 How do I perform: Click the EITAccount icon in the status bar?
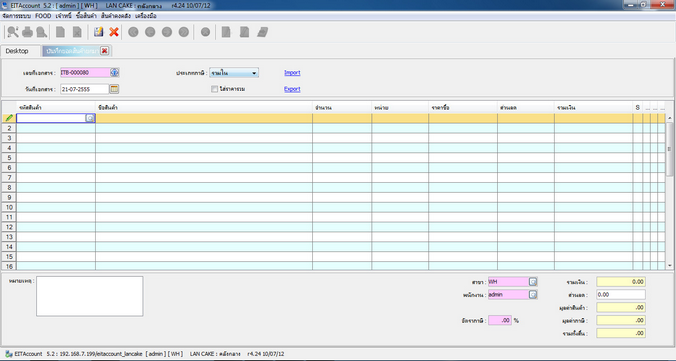click(9, 354)
